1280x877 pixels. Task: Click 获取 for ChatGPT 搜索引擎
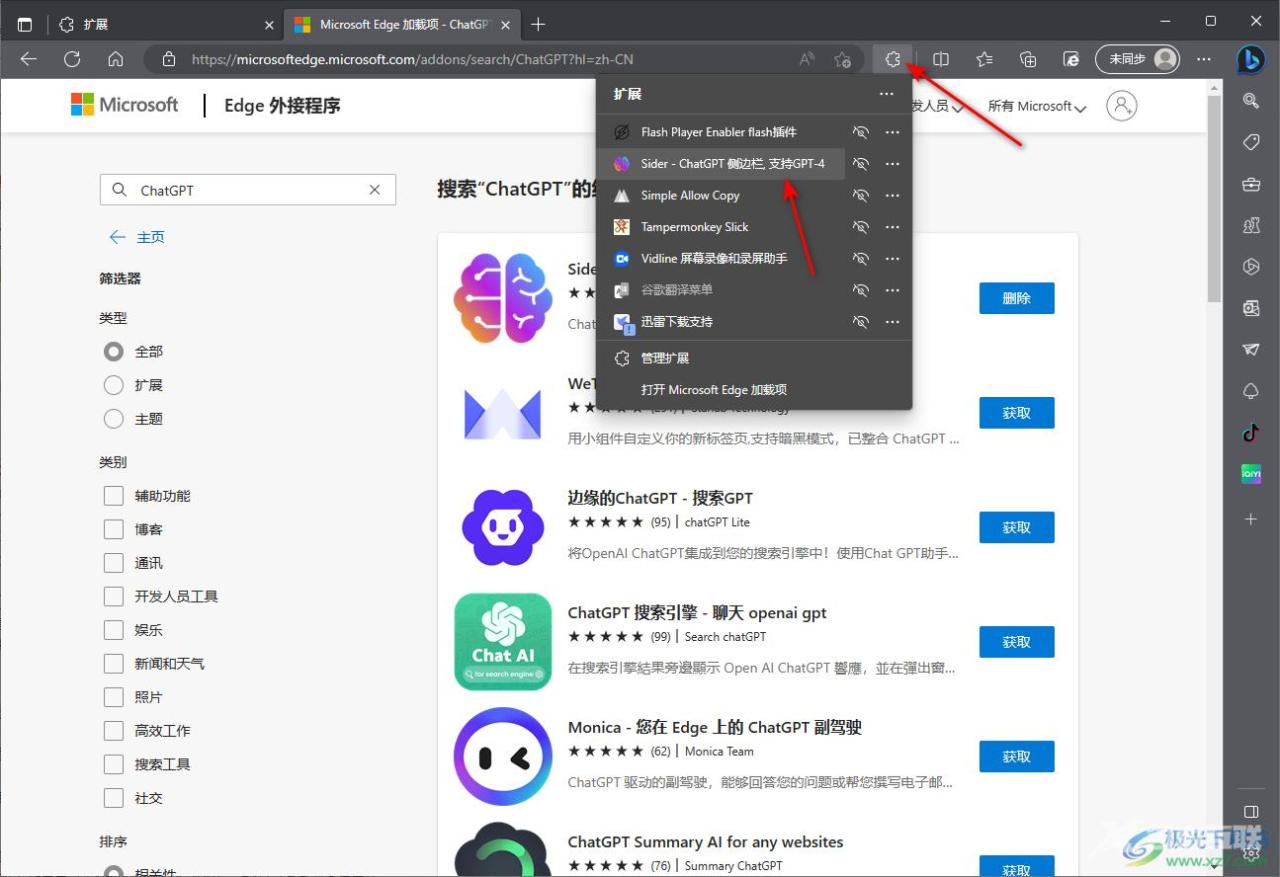coord(1016,642)
